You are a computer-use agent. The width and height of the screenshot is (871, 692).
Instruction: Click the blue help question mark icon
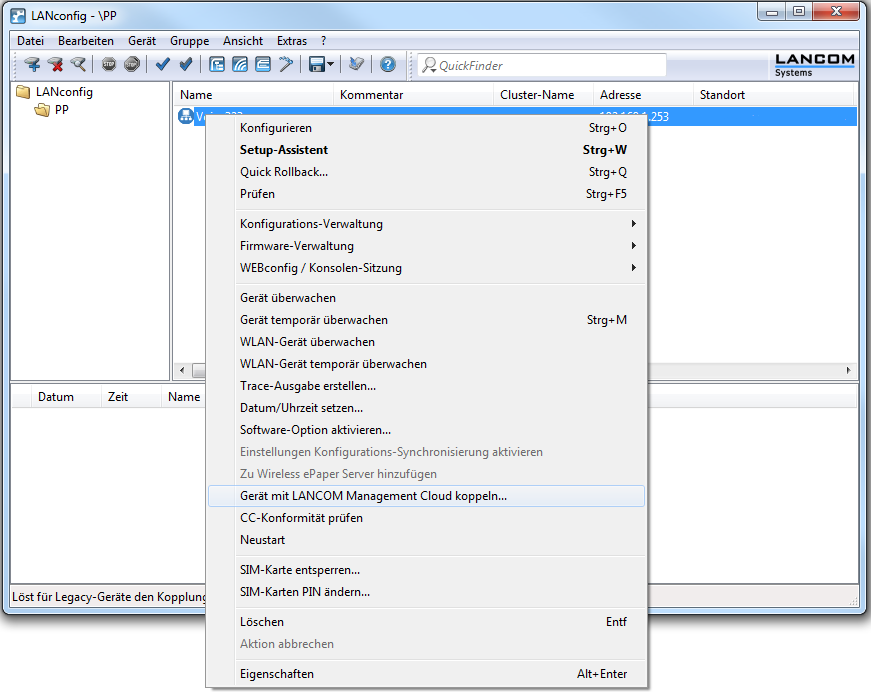click(x=388, y=65)
